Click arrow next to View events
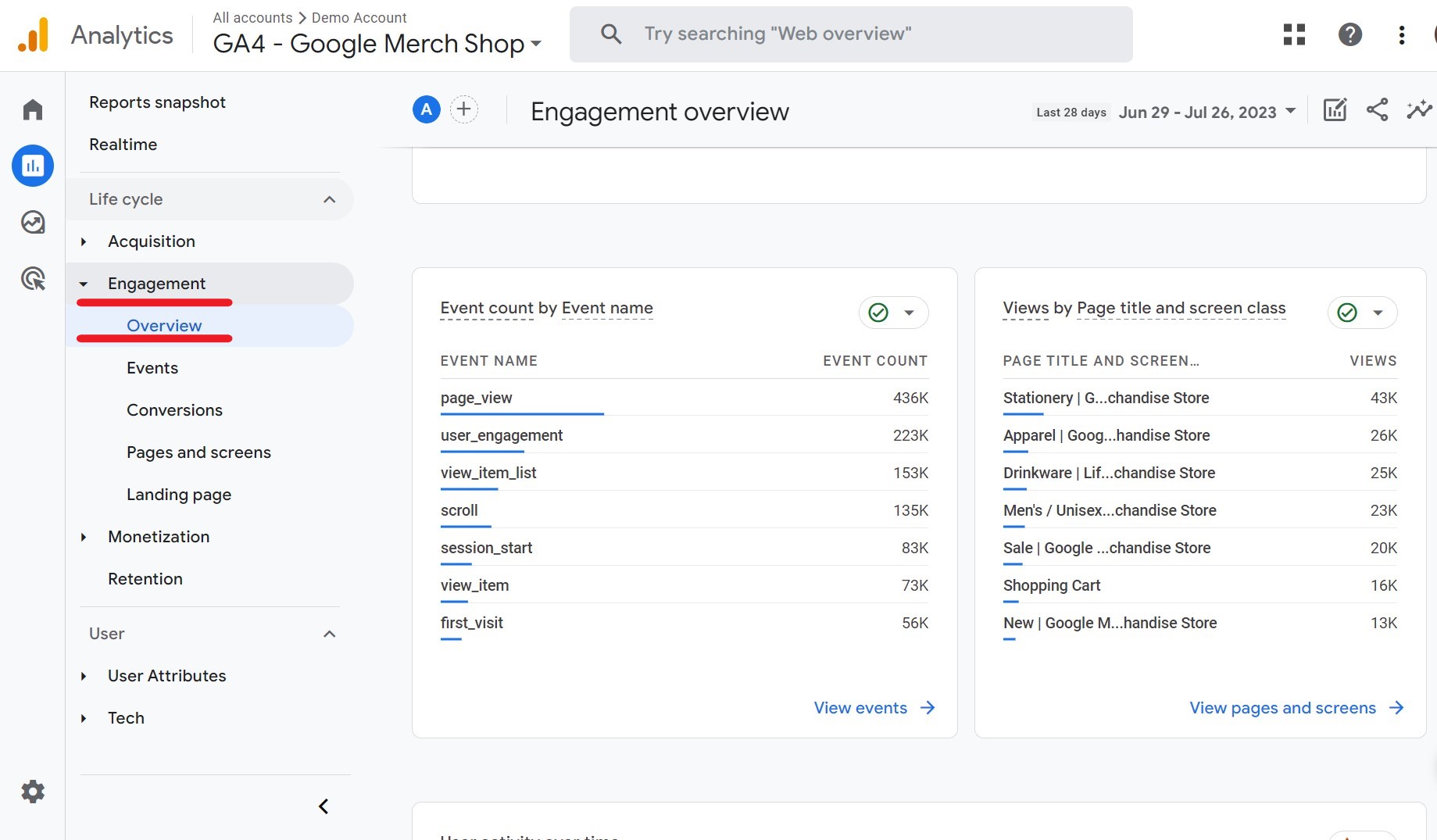Viewport: 1437px width, 840px height. (928, 708)
